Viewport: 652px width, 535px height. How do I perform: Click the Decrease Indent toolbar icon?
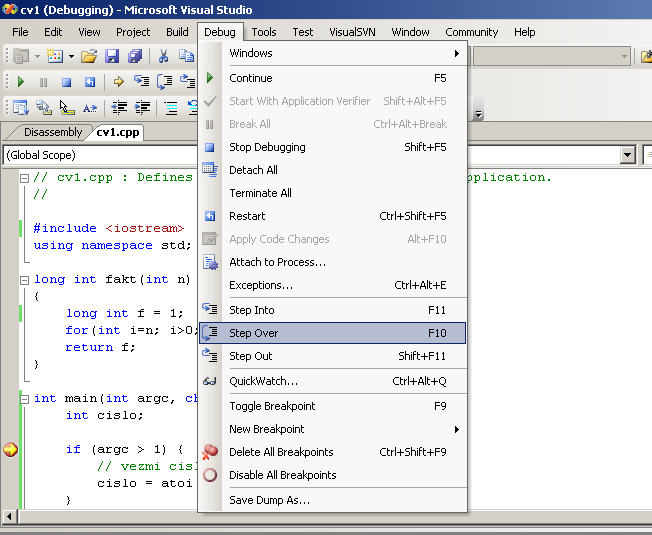point(119,108)
